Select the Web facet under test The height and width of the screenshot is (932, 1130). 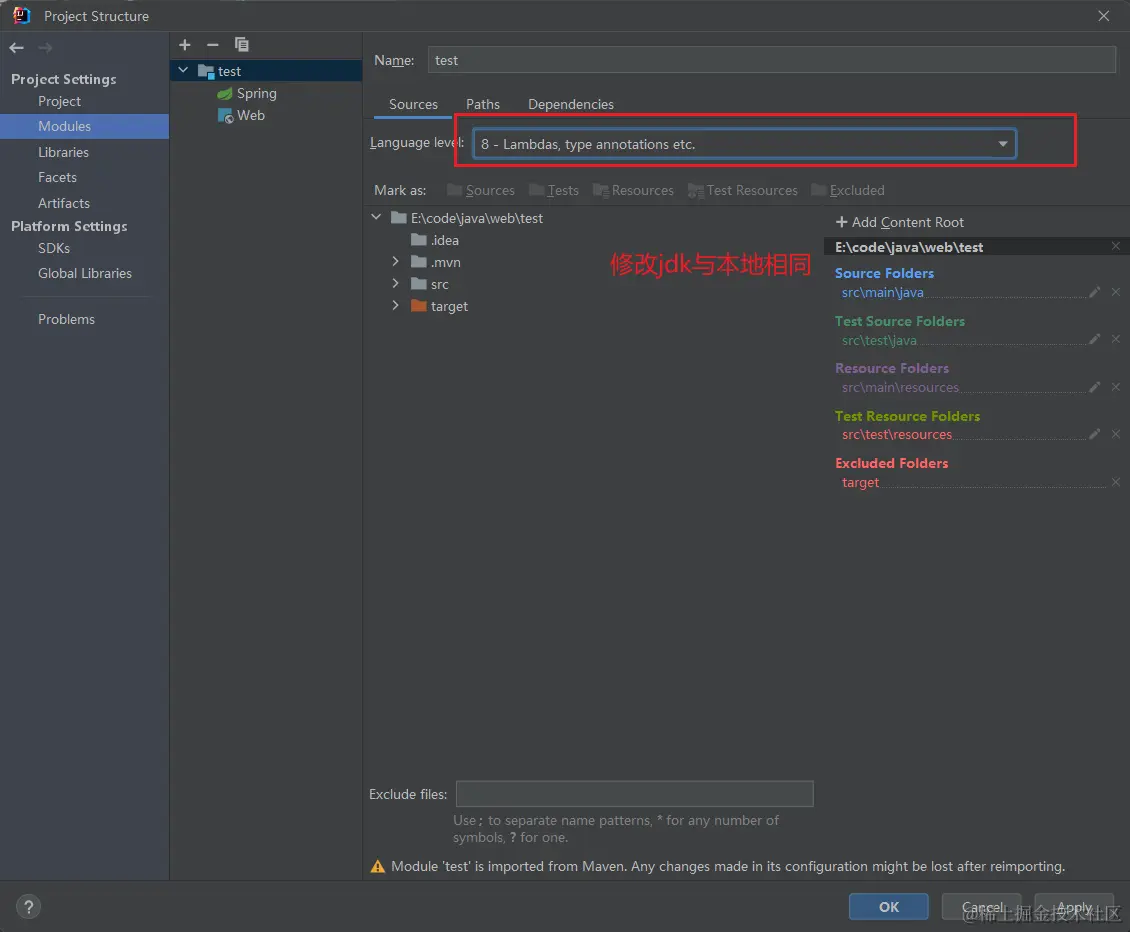point(241,115)
